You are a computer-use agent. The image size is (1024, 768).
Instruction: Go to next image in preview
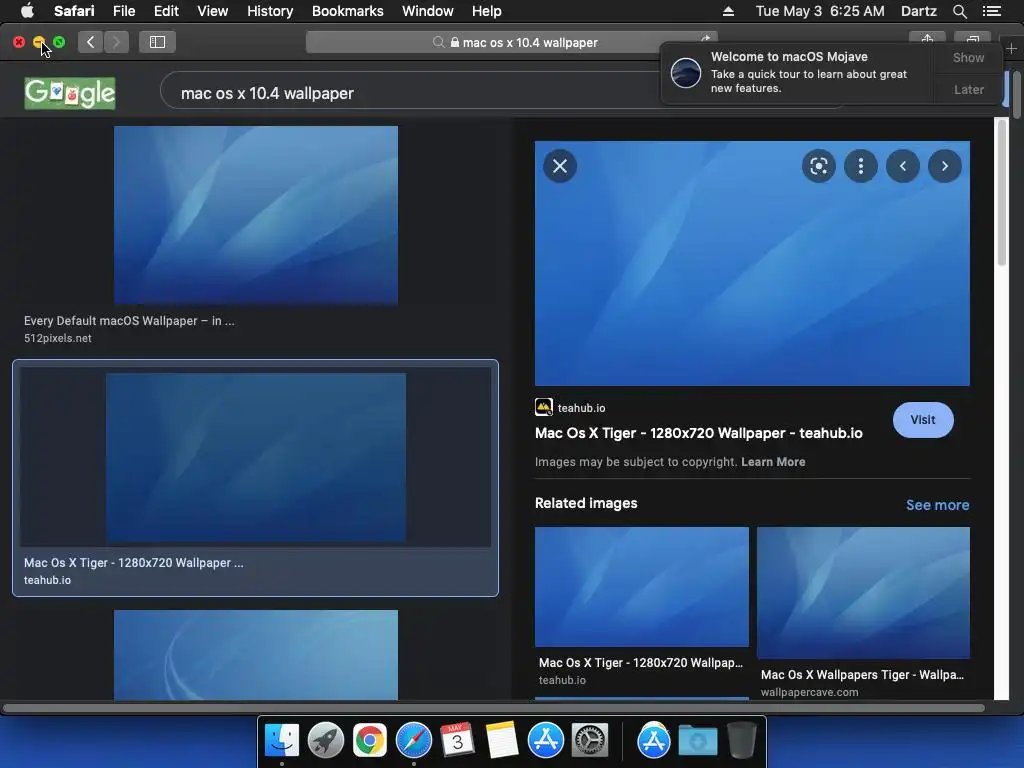[x=944, y=166]
